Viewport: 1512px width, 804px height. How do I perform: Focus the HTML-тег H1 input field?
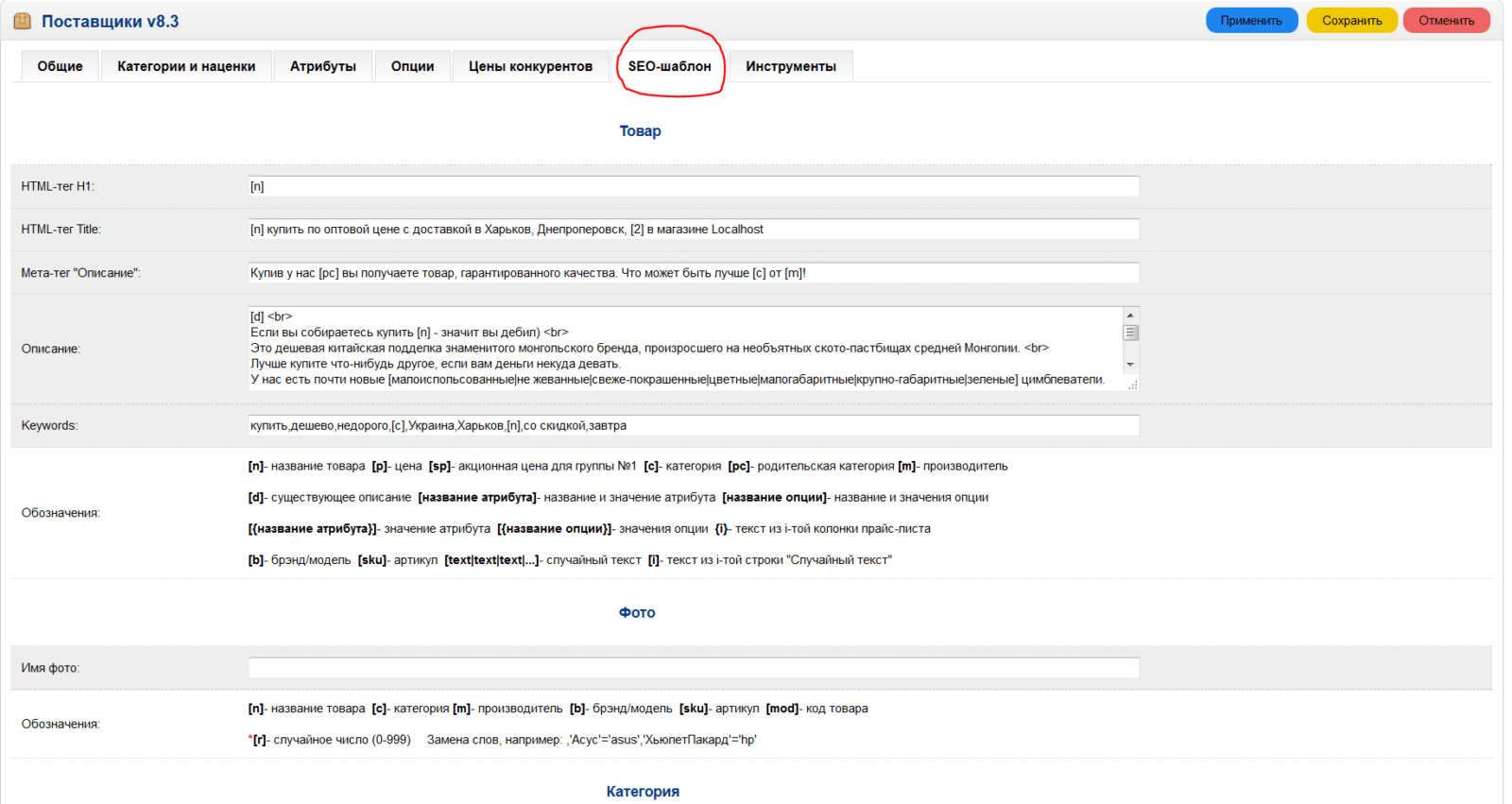693,187
